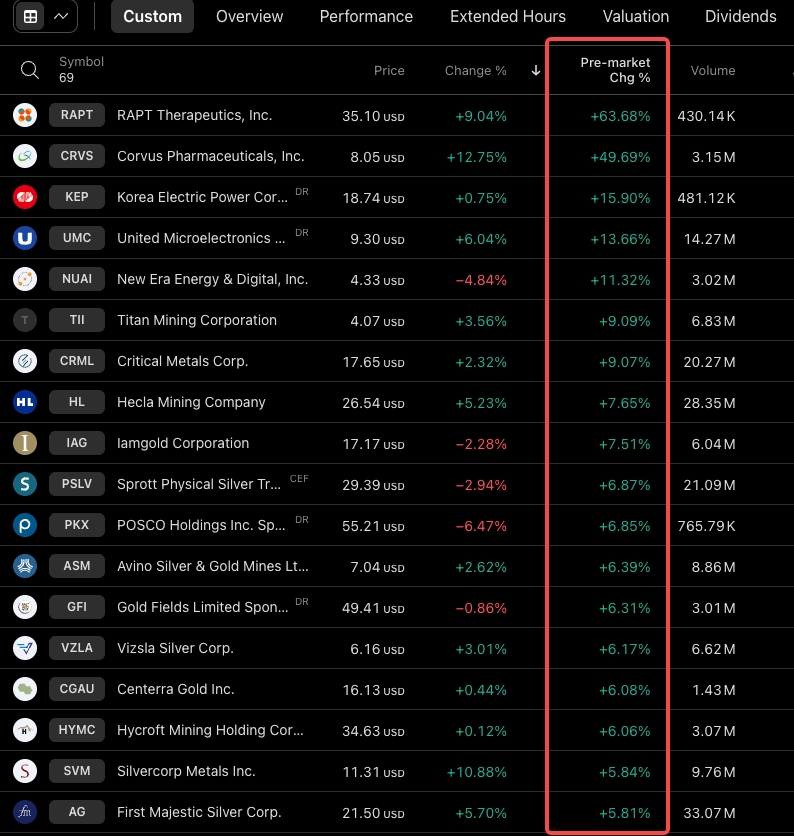Click the Critical Metals logo
The height and width of the screenshot is (836, 794).
(x=25, y=361)
